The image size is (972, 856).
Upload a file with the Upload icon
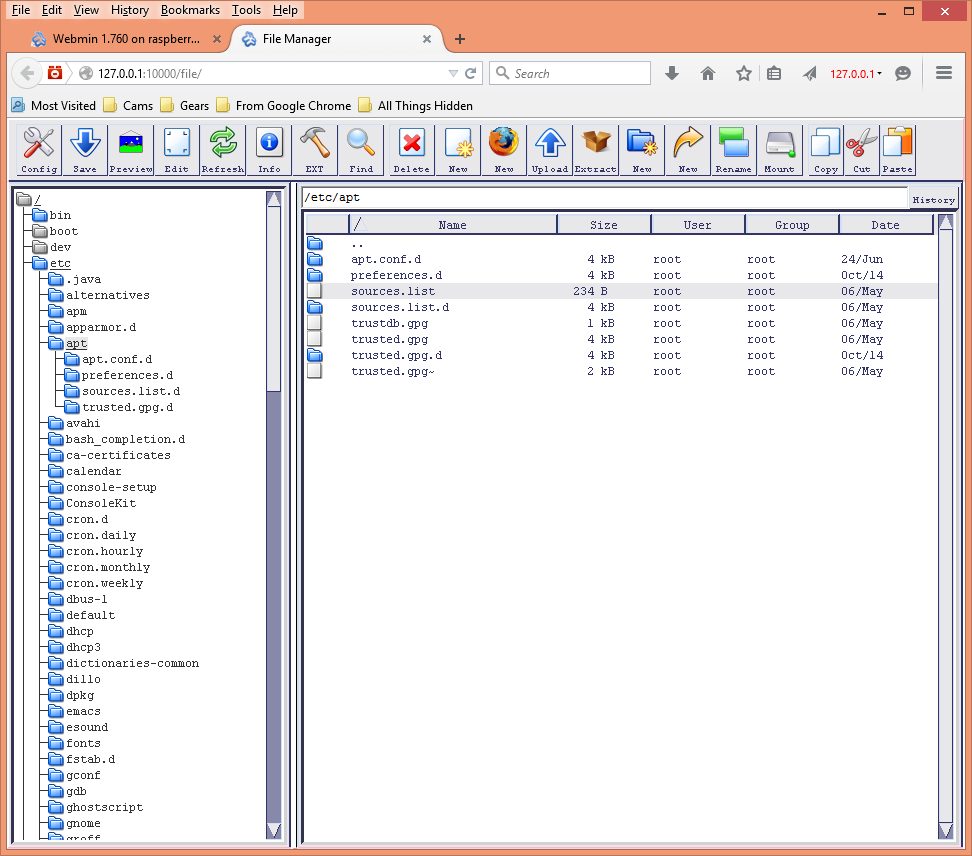(x=549, y=150)
